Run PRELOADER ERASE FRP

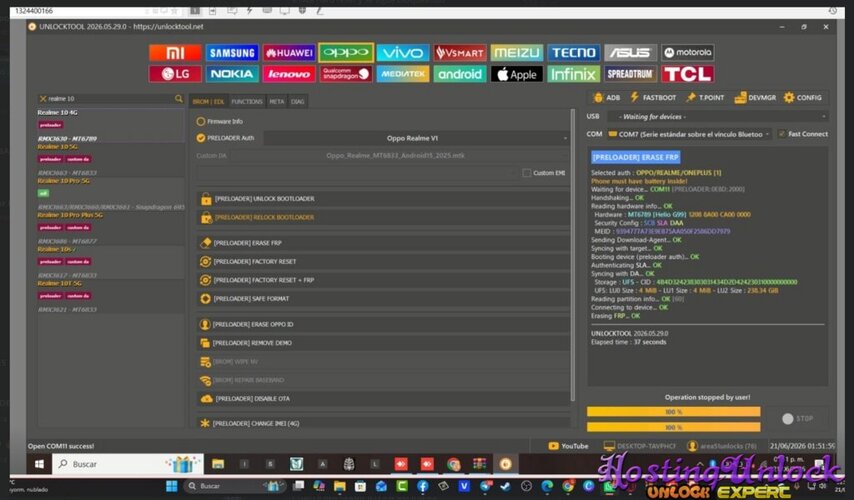tap(383, 243)
